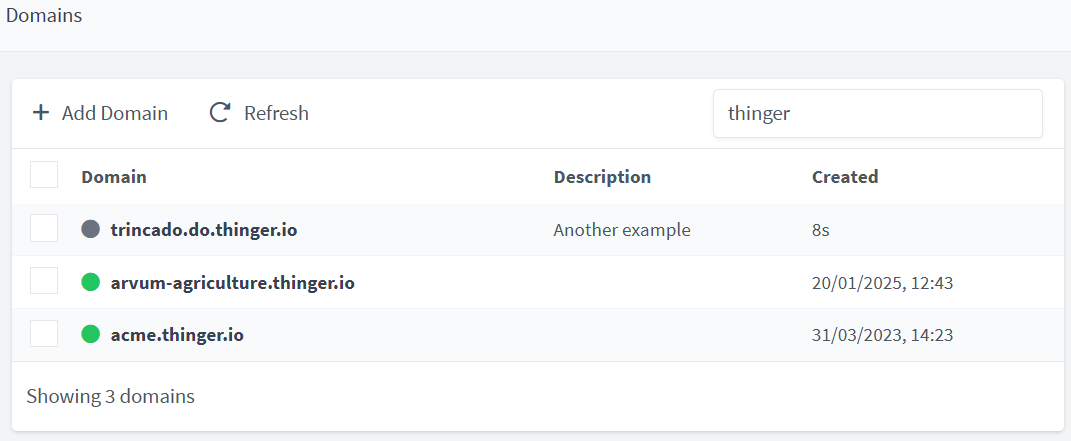
Task: Toggle the select-all checkbox in table header
Action: tap(44, 175)
